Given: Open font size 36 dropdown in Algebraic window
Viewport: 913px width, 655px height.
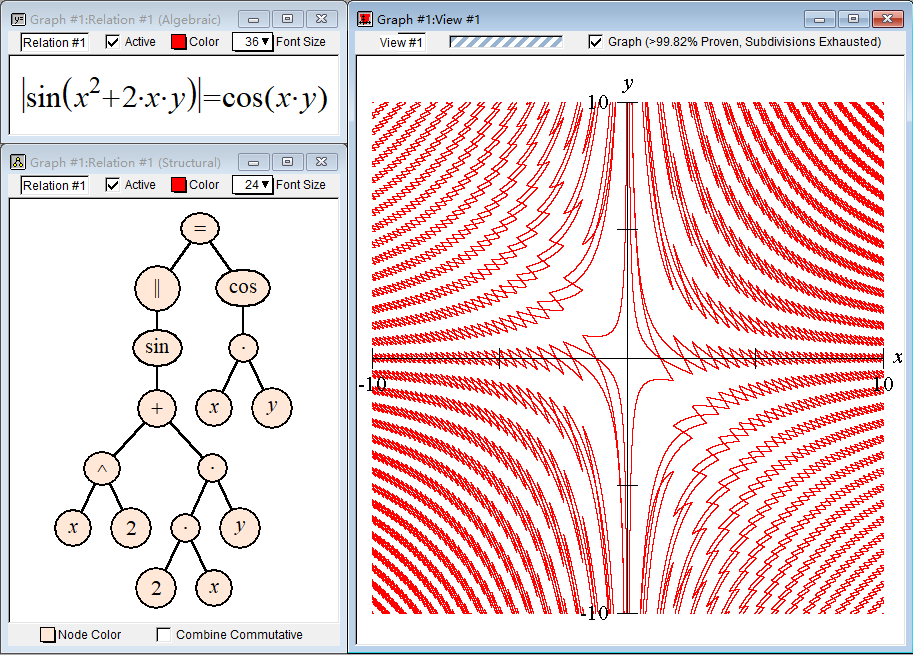Looking at the screenshot, I should pyautogui.click(x=252, y=42).
